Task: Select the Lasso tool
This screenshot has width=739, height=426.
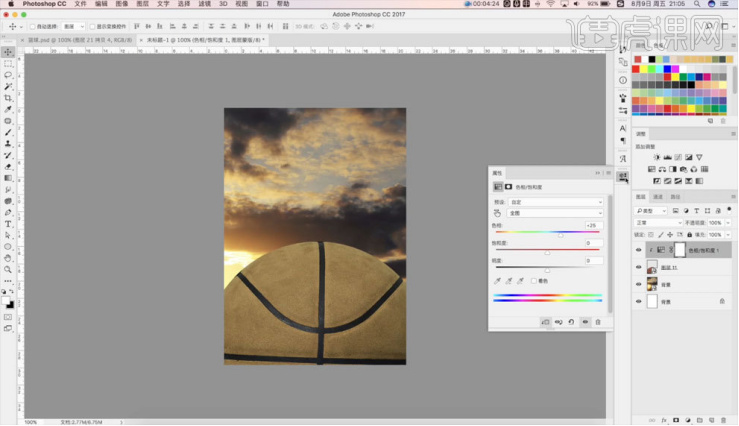Action: [x=8, y=75]
